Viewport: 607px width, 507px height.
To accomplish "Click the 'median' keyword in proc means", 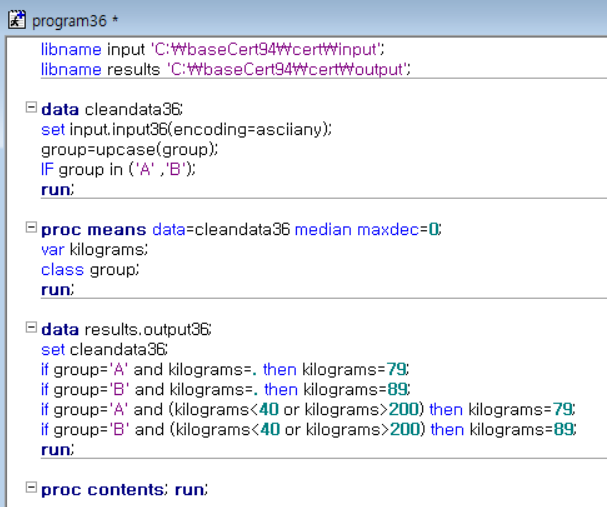I will (323, 230).
